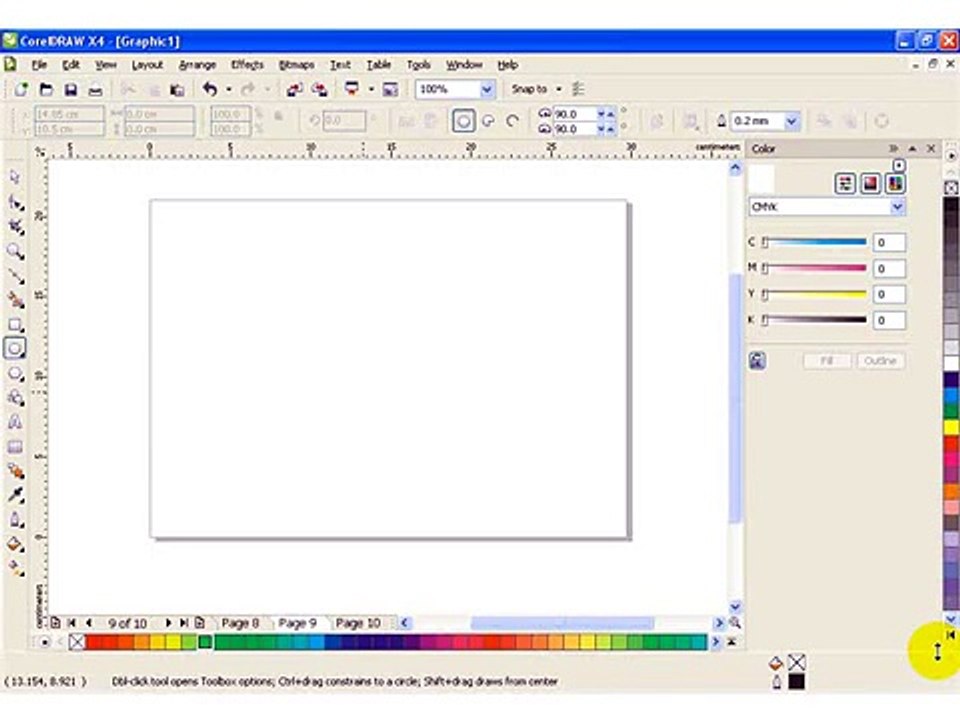Viewport: 960px width, 720px height.
Task: Open the Bitmaps menu
Action: (296, 65)
